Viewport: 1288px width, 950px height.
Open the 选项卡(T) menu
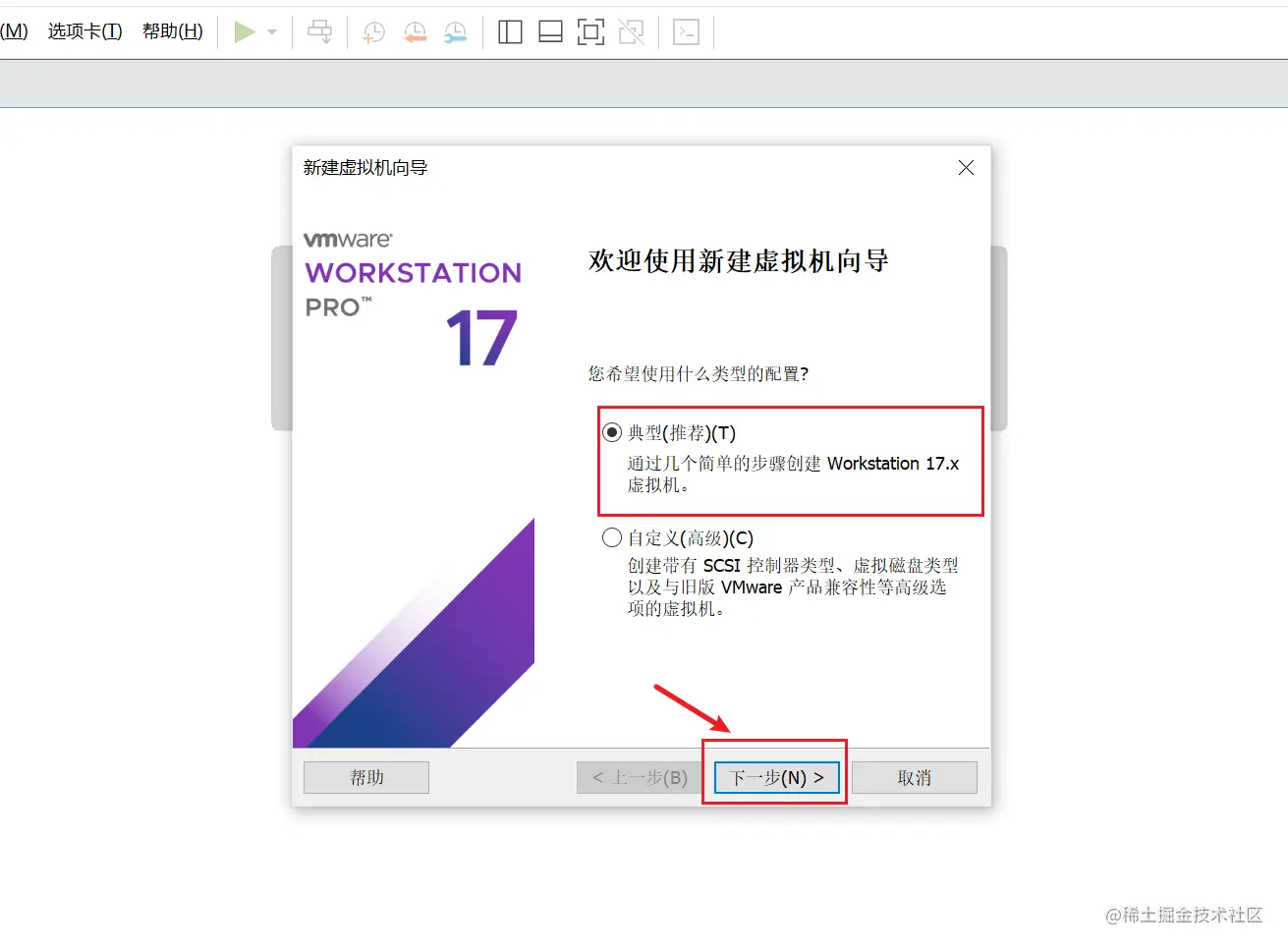tap(85, 31)
